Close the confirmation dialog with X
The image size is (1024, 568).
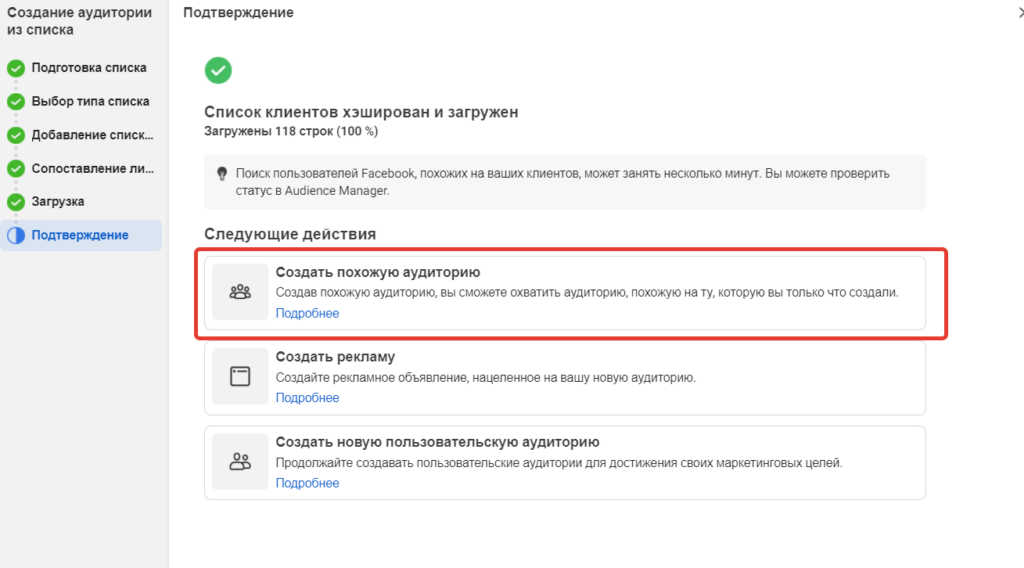point(1021,12)
